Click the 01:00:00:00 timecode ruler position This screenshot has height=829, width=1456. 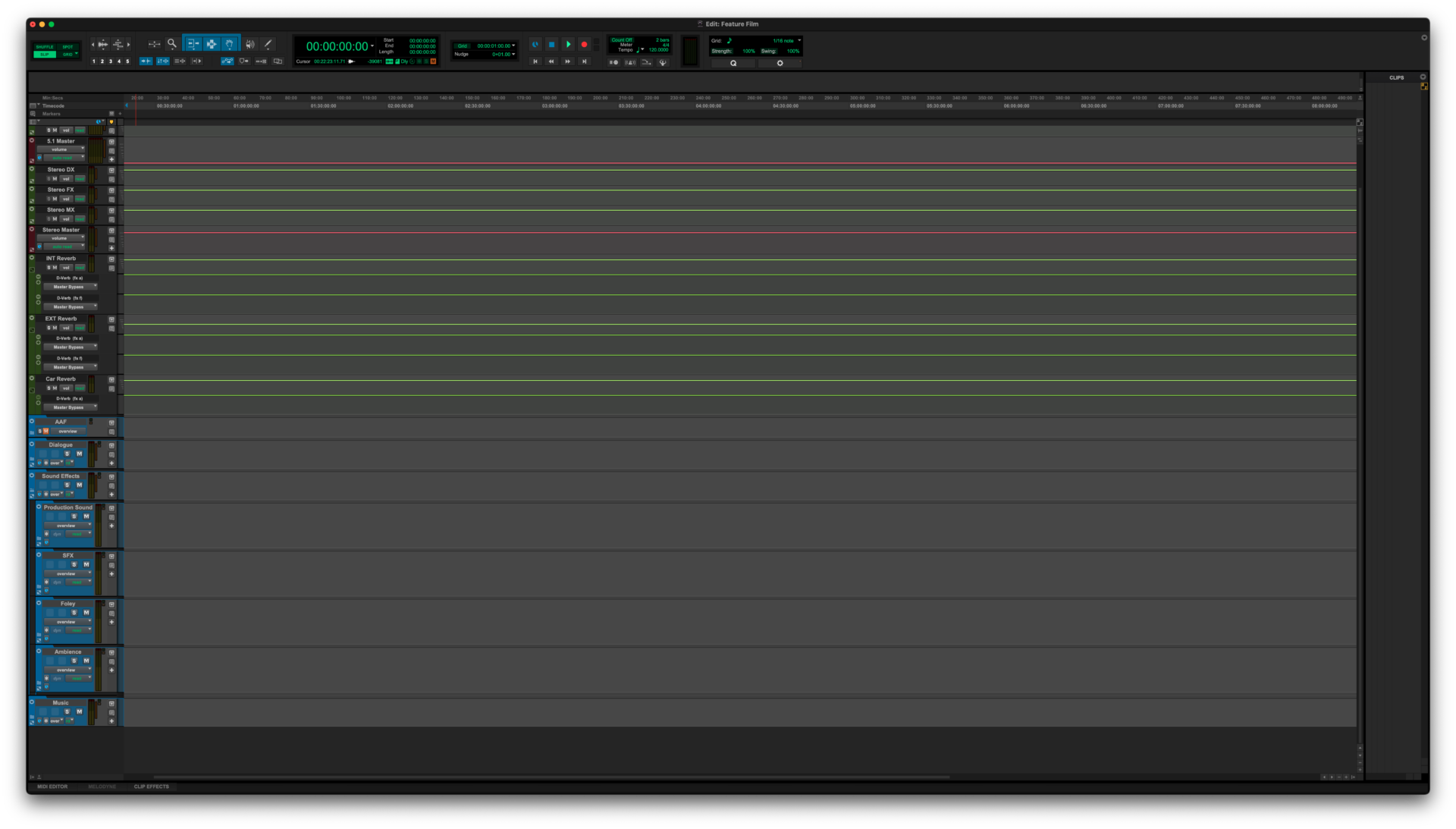coord(246,106)
